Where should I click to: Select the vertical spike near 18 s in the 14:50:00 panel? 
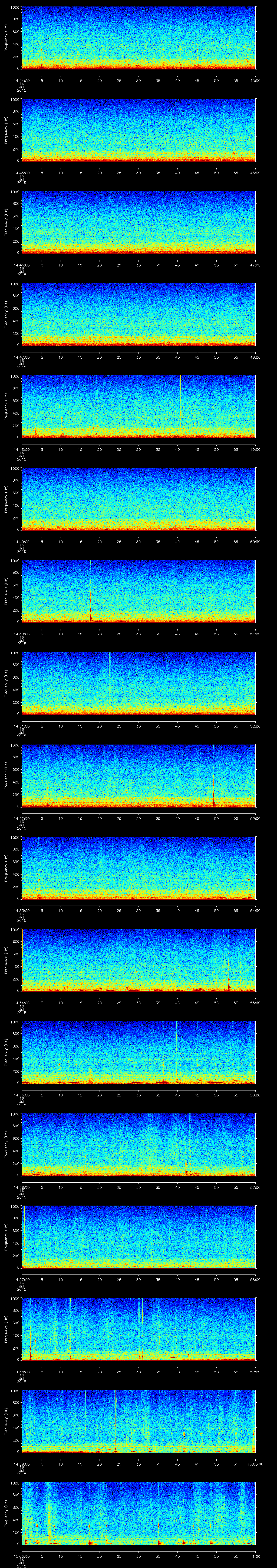[x=90, y=590]
